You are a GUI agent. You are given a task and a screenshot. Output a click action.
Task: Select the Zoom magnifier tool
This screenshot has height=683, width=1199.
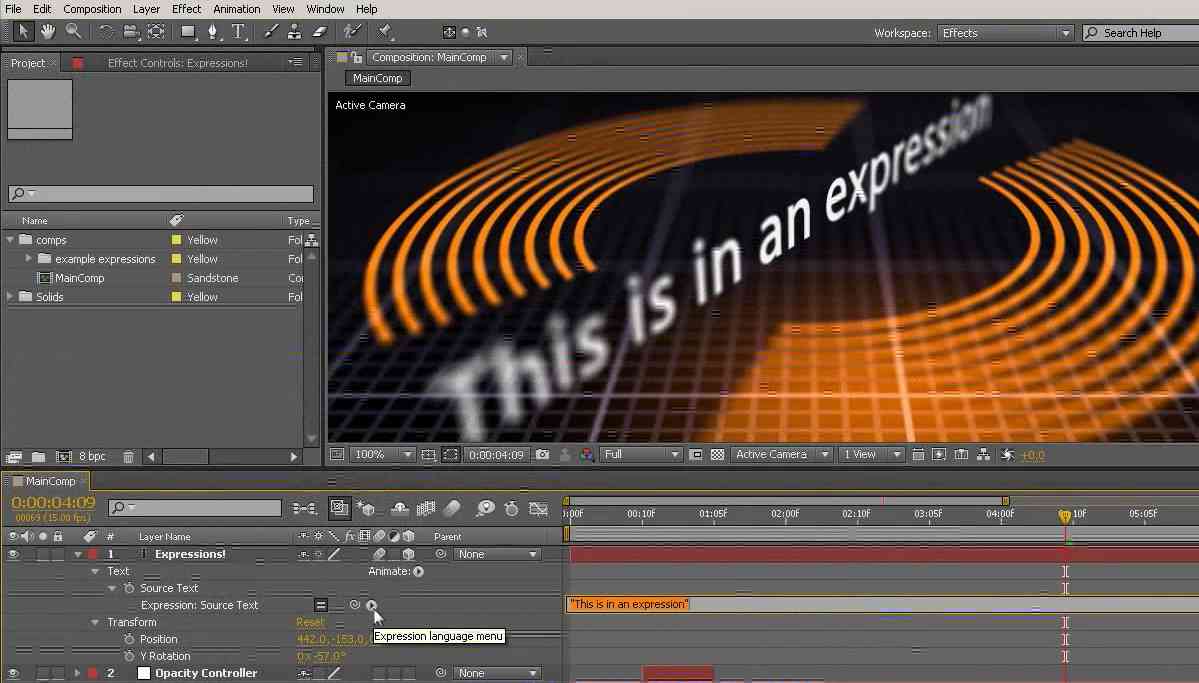click(73, 32)
